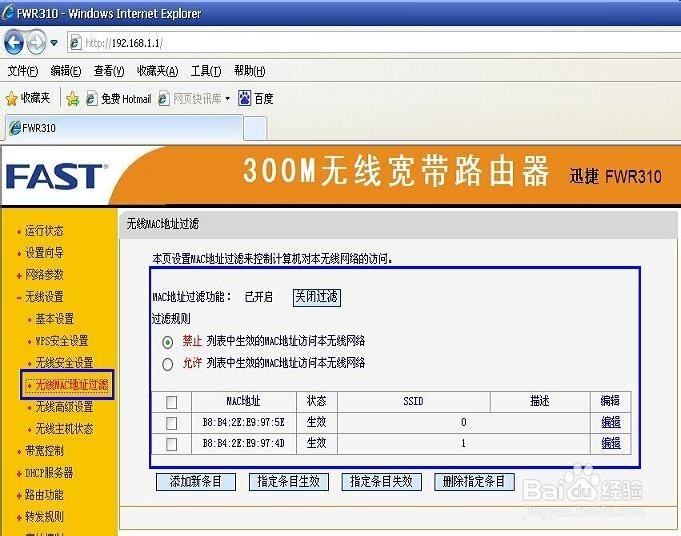The image size is (681, 536).
Task: Open 无线安全设置 in the sidebar
Action: (x=64, y=363)
